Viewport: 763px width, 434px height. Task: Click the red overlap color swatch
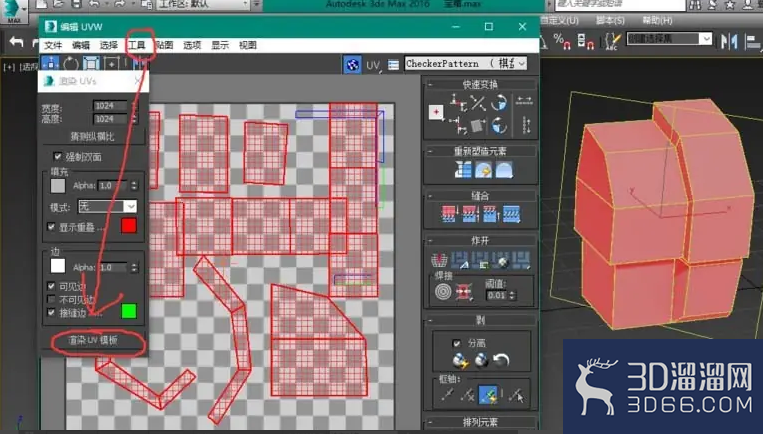pos(128,226)
